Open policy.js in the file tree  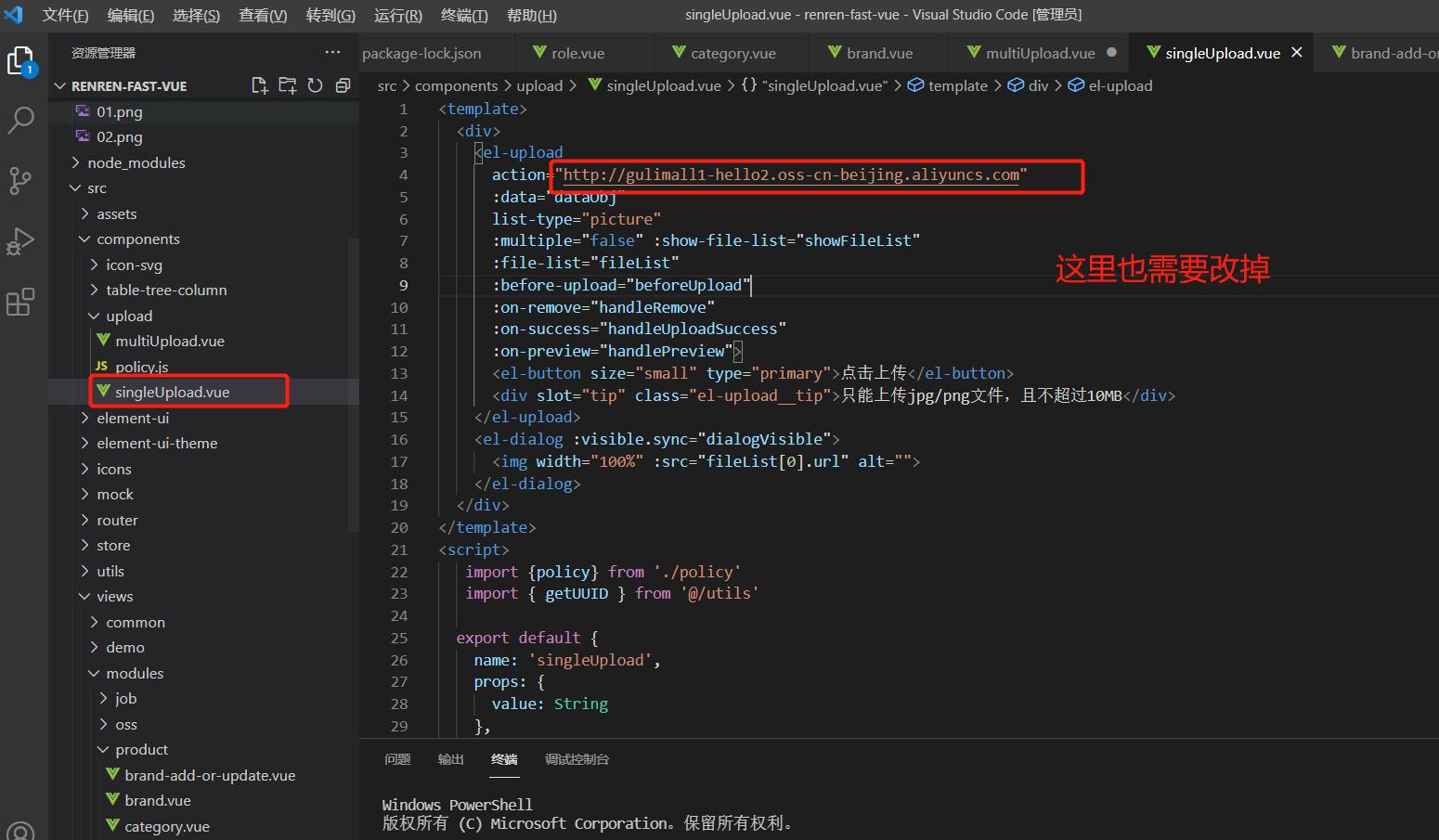pos(142,367)
